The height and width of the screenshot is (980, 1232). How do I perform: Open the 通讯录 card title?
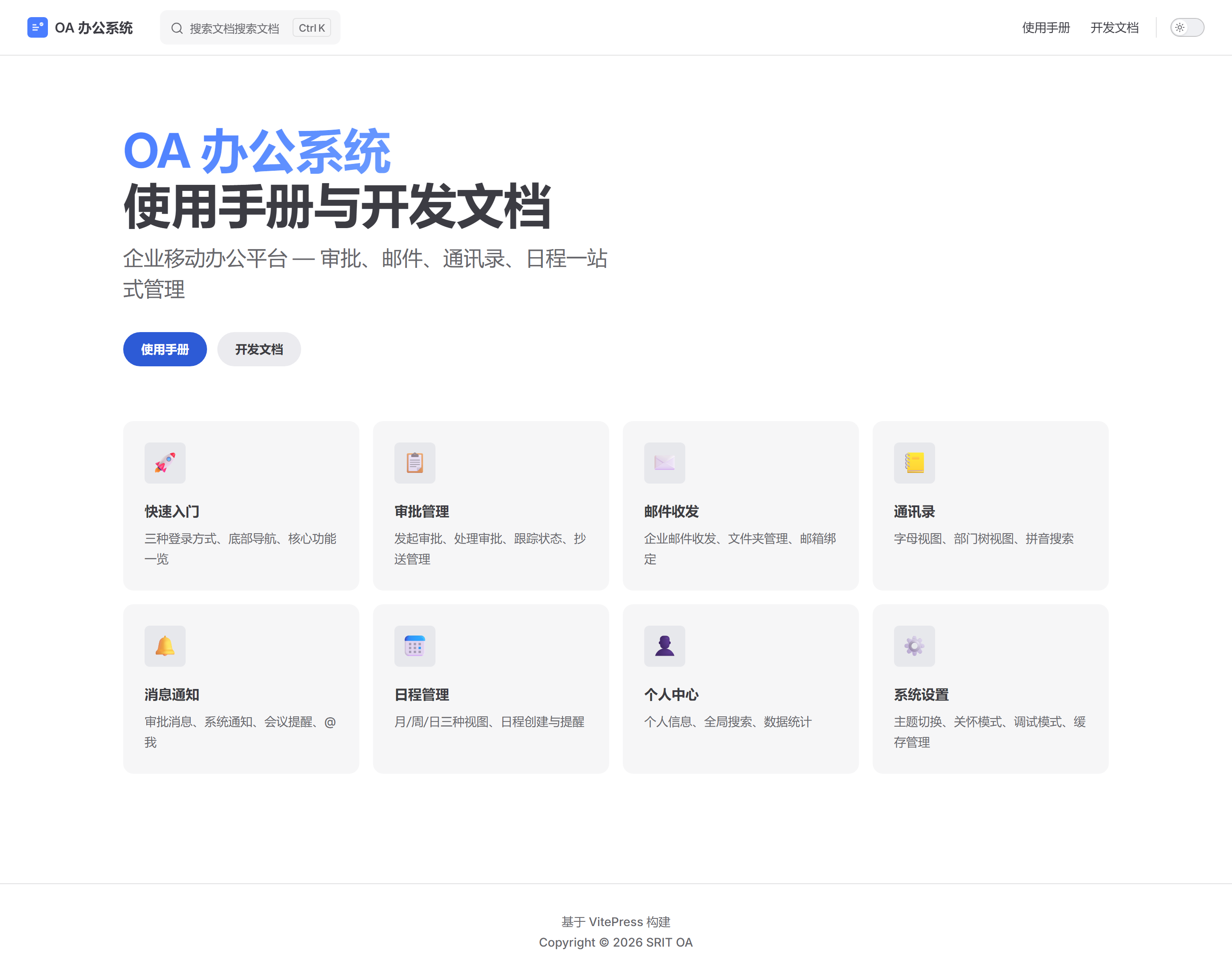click(914, 511)
